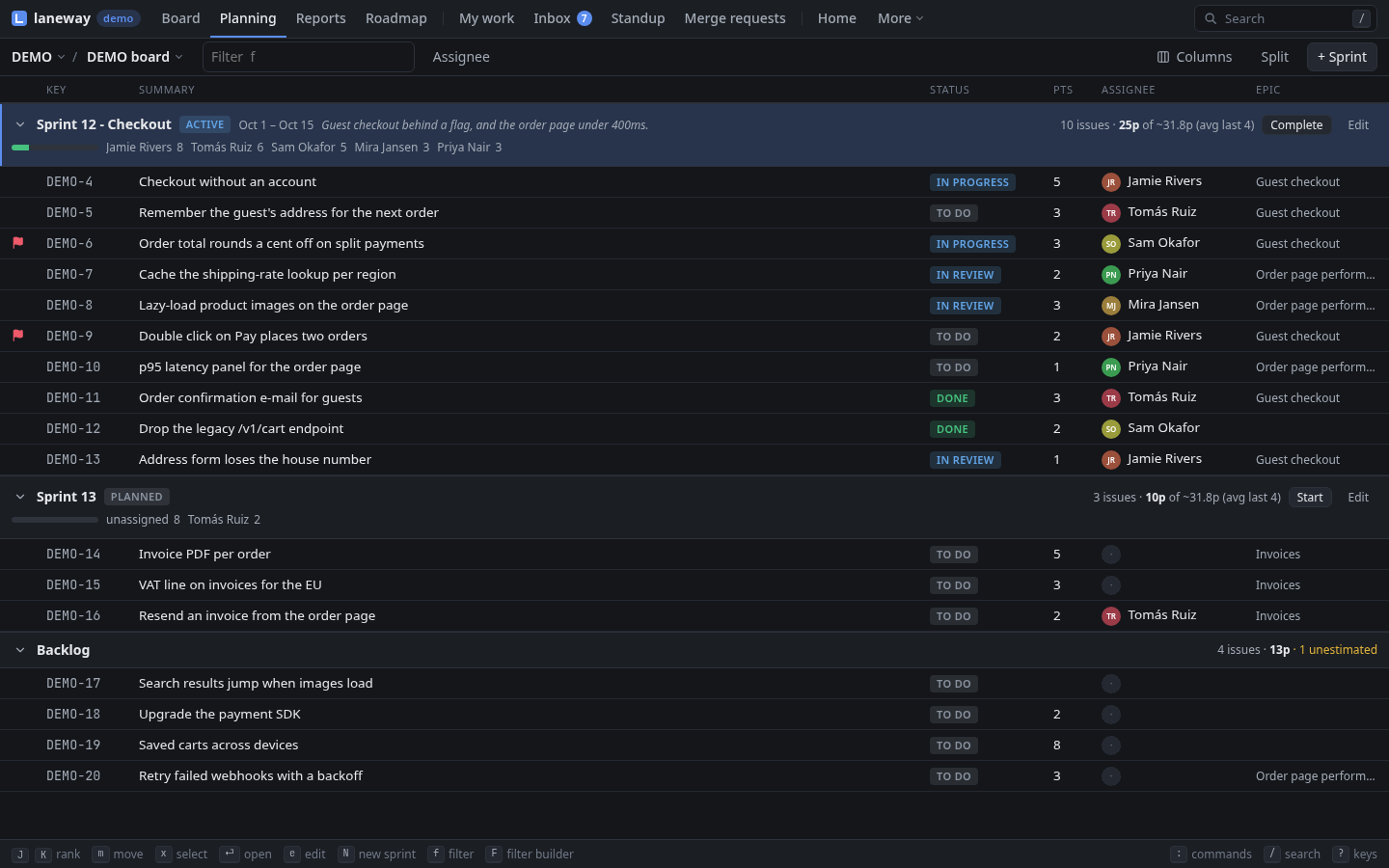Go to the Roadmap tab
This screenshot has height=868, width=1389.
[396, 18]
